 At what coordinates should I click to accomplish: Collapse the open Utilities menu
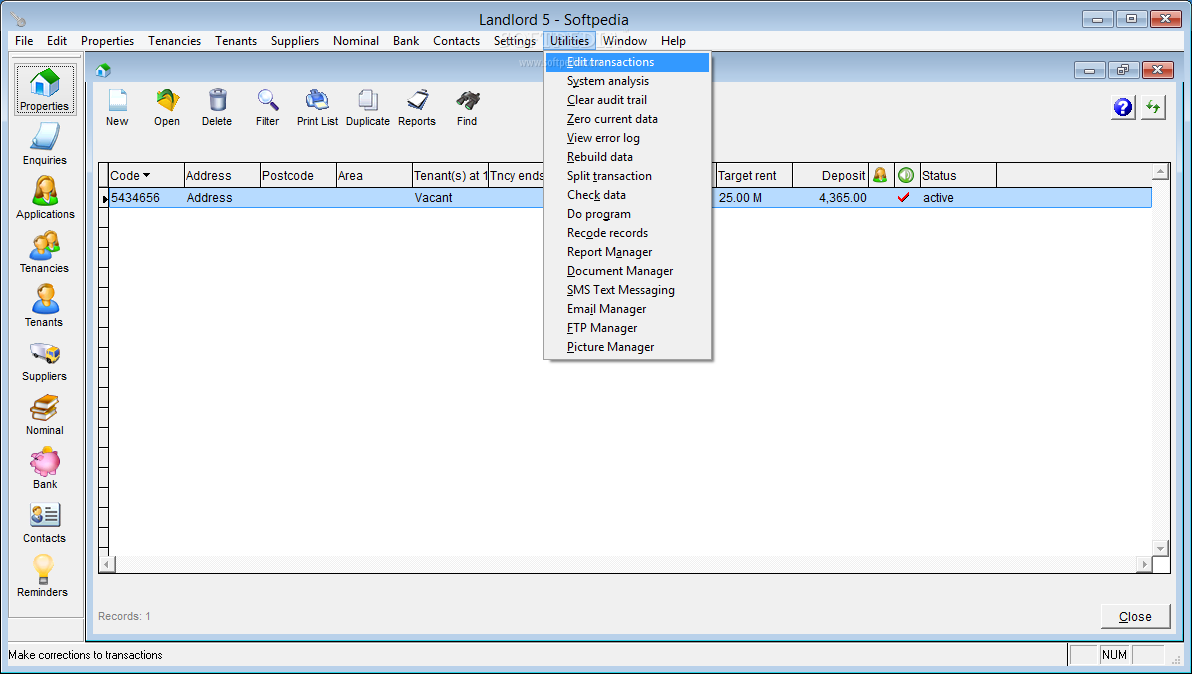(569, 41)
